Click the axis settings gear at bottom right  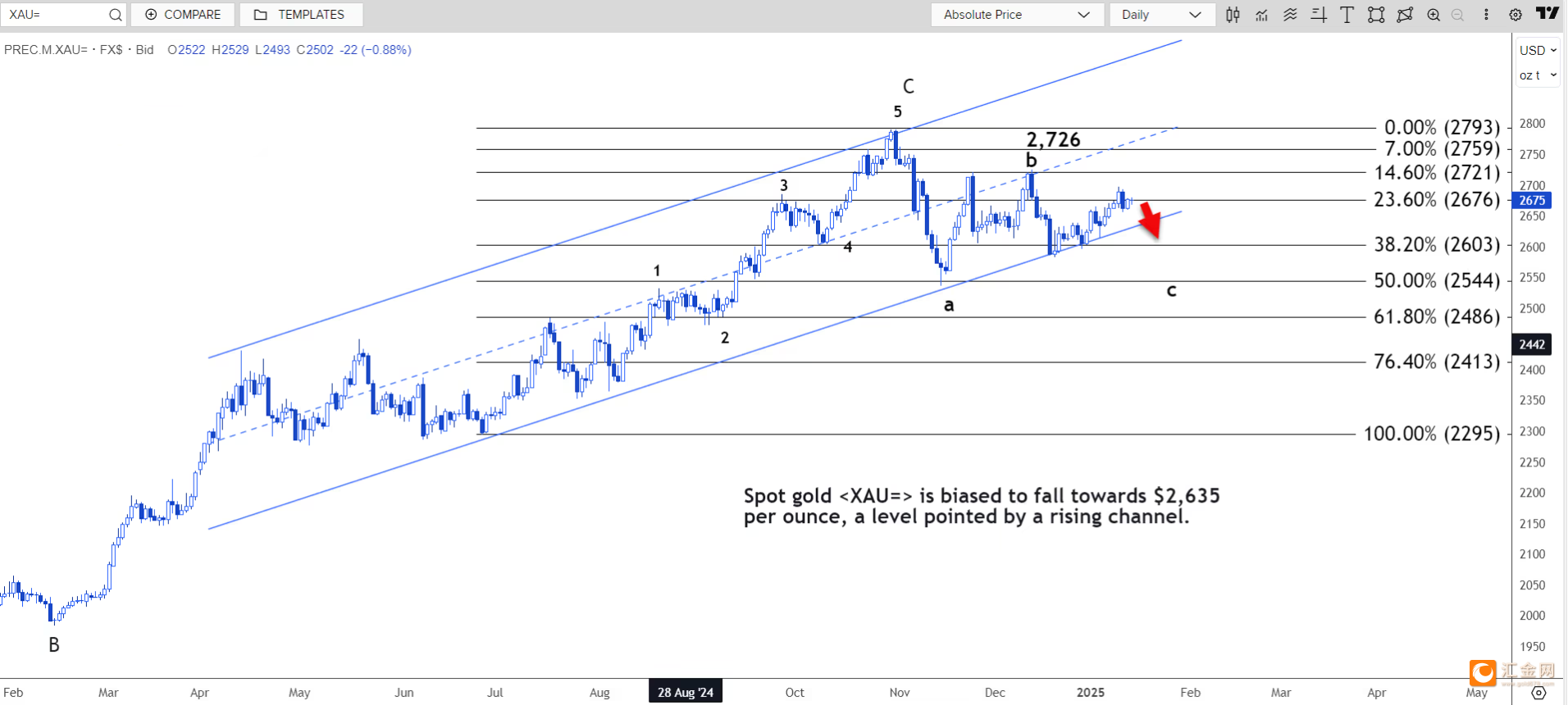click(1538, 693)
